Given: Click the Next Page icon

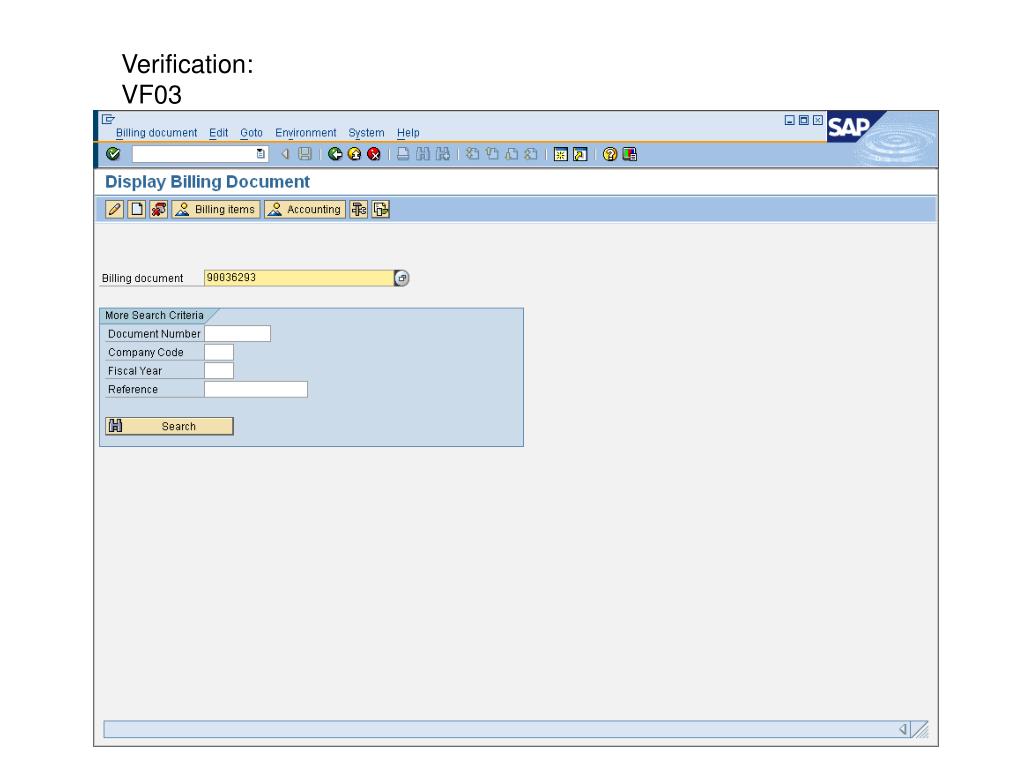Looking at the screenshot, I should coord(511,154).
